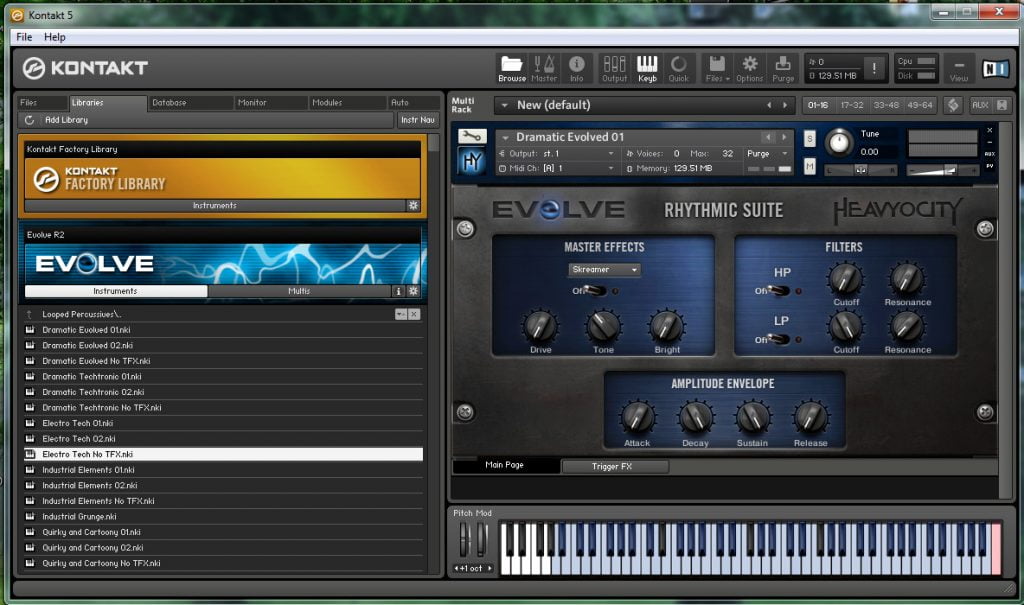Open the Trigger FX page tab
The width and height of the screenshot is (1024, 605).
click(x=614, y=466)
